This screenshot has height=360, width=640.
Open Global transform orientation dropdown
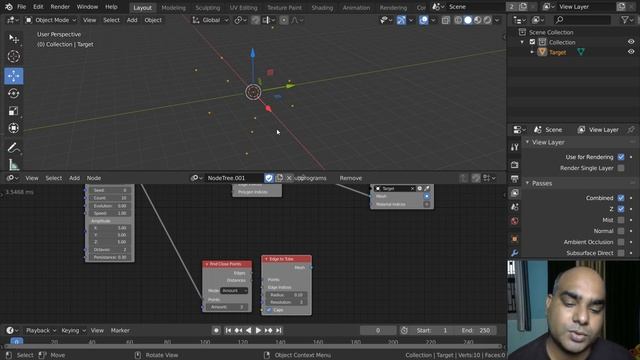coord(210,20)
